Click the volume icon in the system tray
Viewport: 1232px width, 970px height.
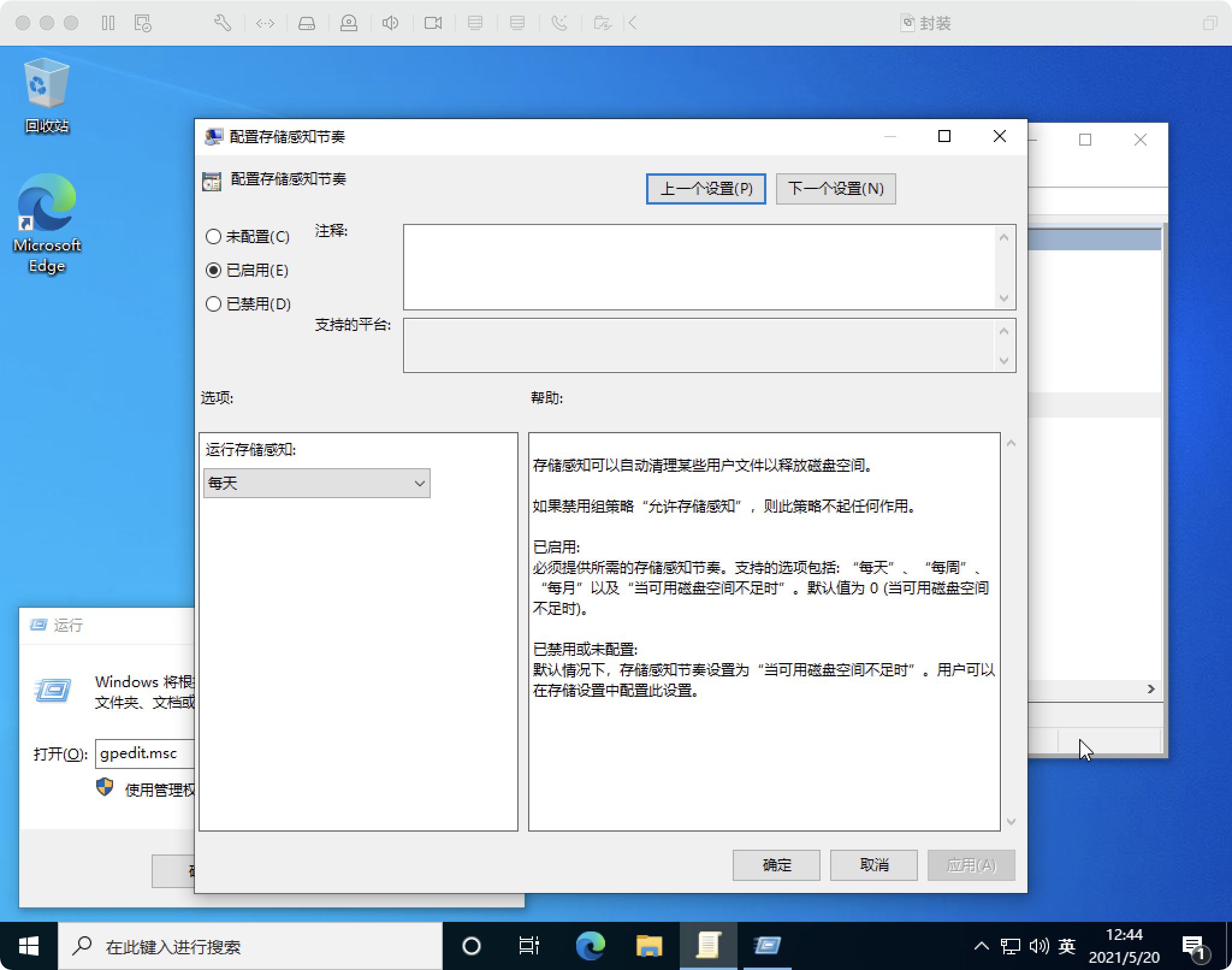point(1038,946)
